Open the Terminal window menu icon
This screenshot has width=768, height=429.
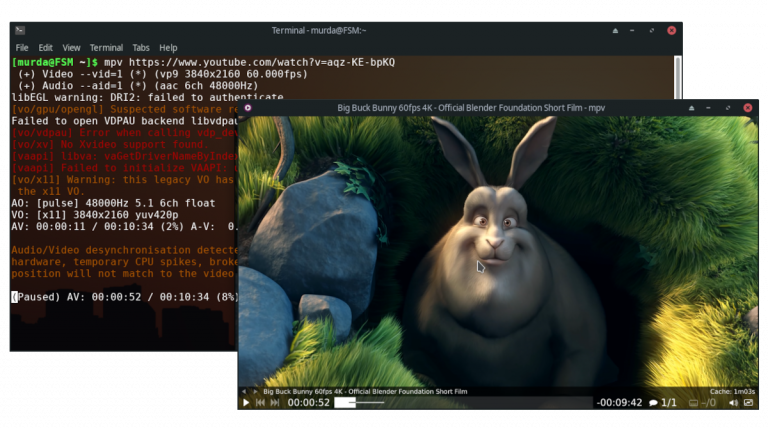pos(20,30)
